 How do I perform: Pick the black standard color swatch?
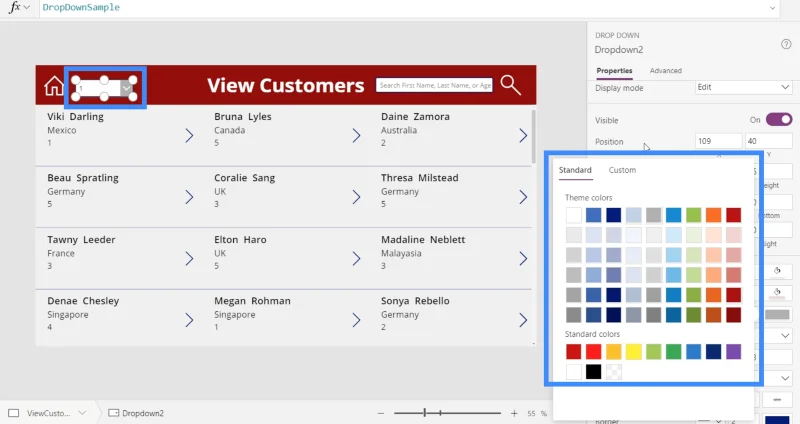(593, 371)
